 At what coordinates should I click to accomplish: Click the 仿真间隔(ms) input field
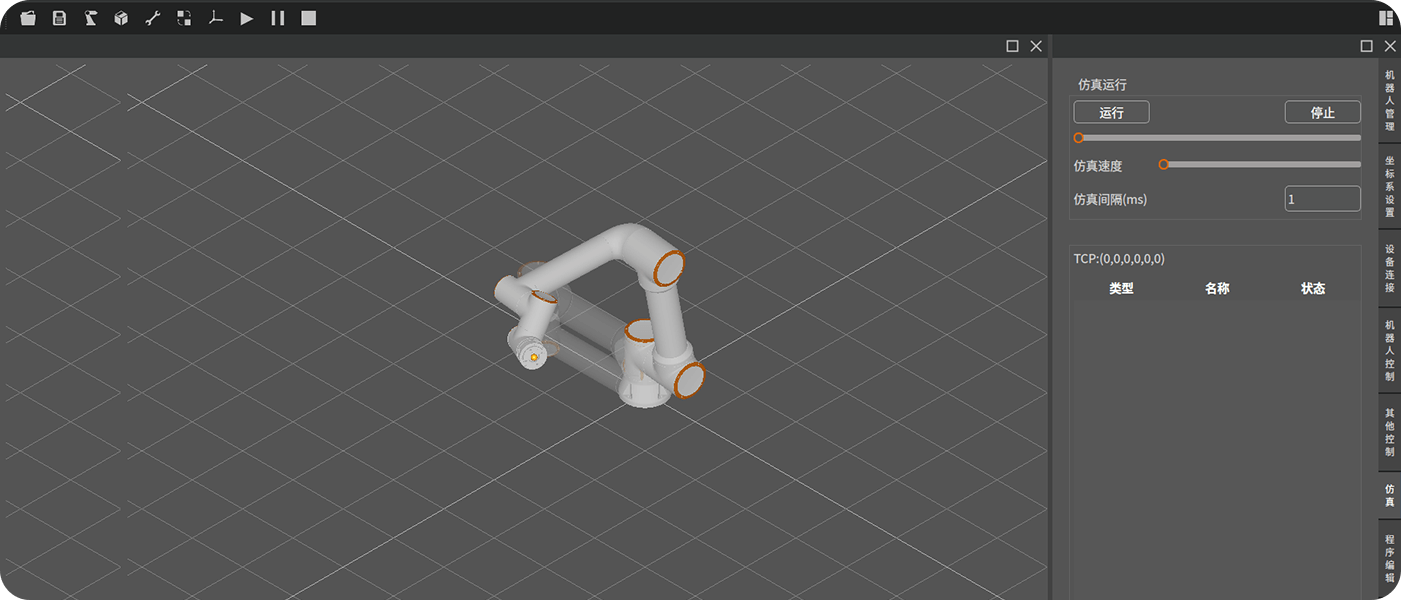(1322, 199)
